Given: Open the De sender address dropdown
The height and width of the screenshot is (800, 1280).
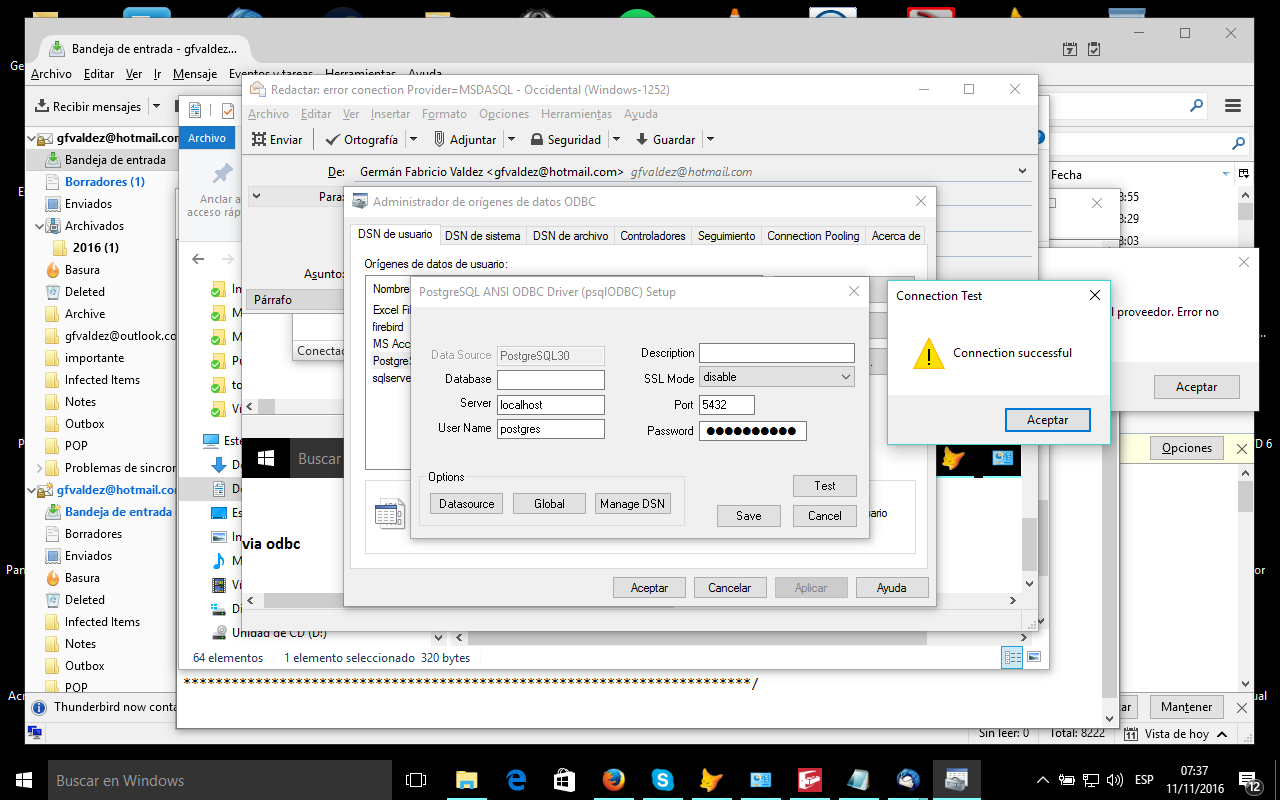Looking at the screenshot, I should 1022,171.
